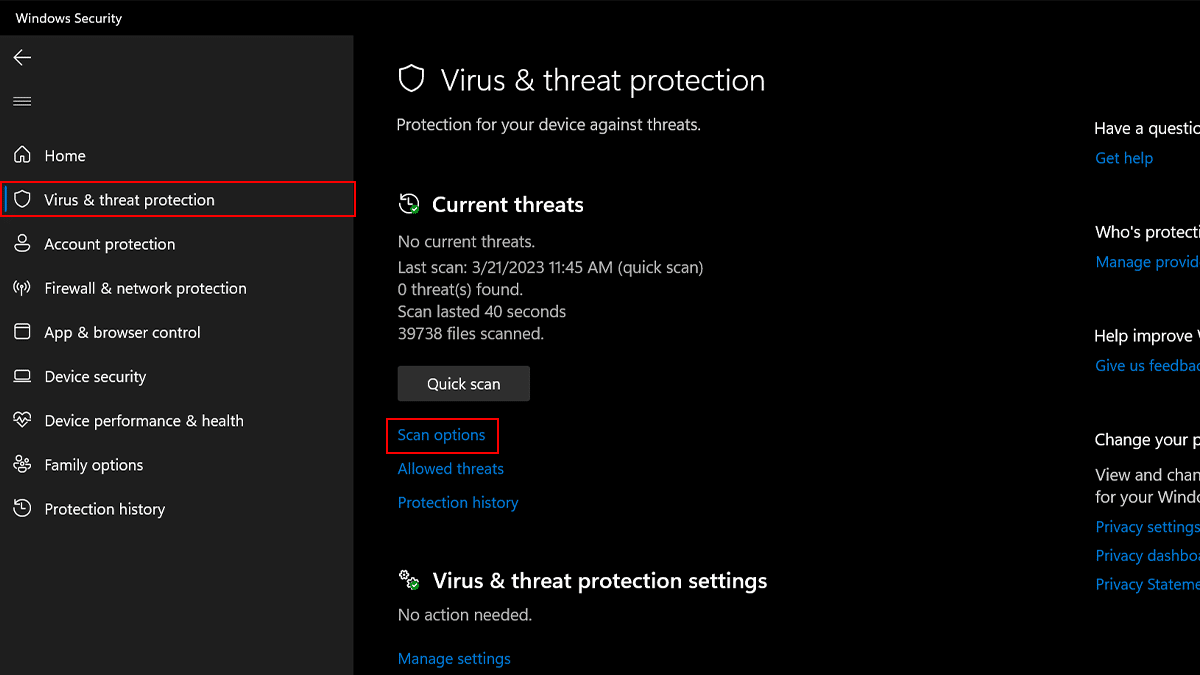Open Get help
1200x675 pixels.
tap(1123, 158)
